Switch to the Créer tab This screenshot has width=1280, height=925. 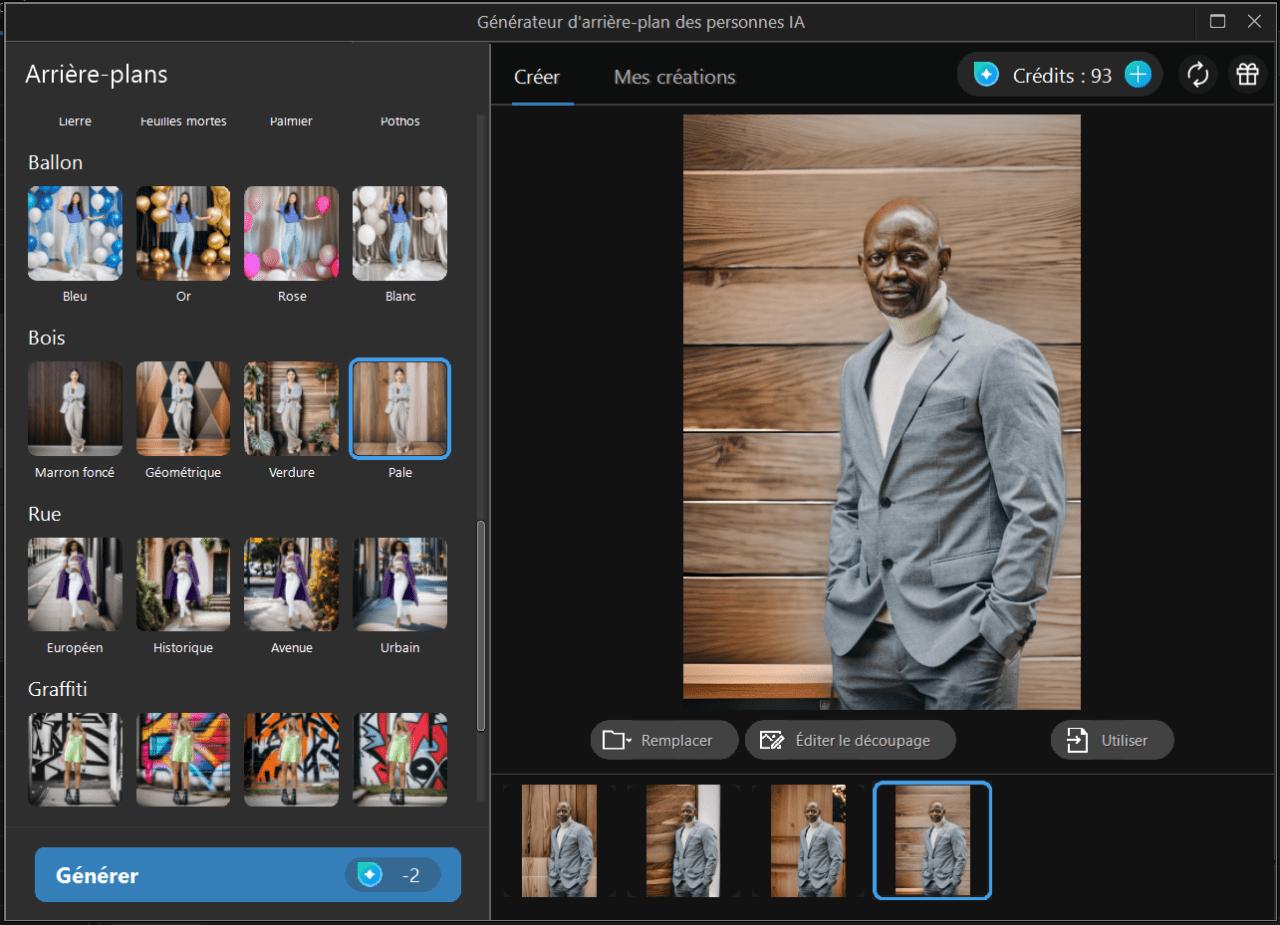click(x=537, y=76)
